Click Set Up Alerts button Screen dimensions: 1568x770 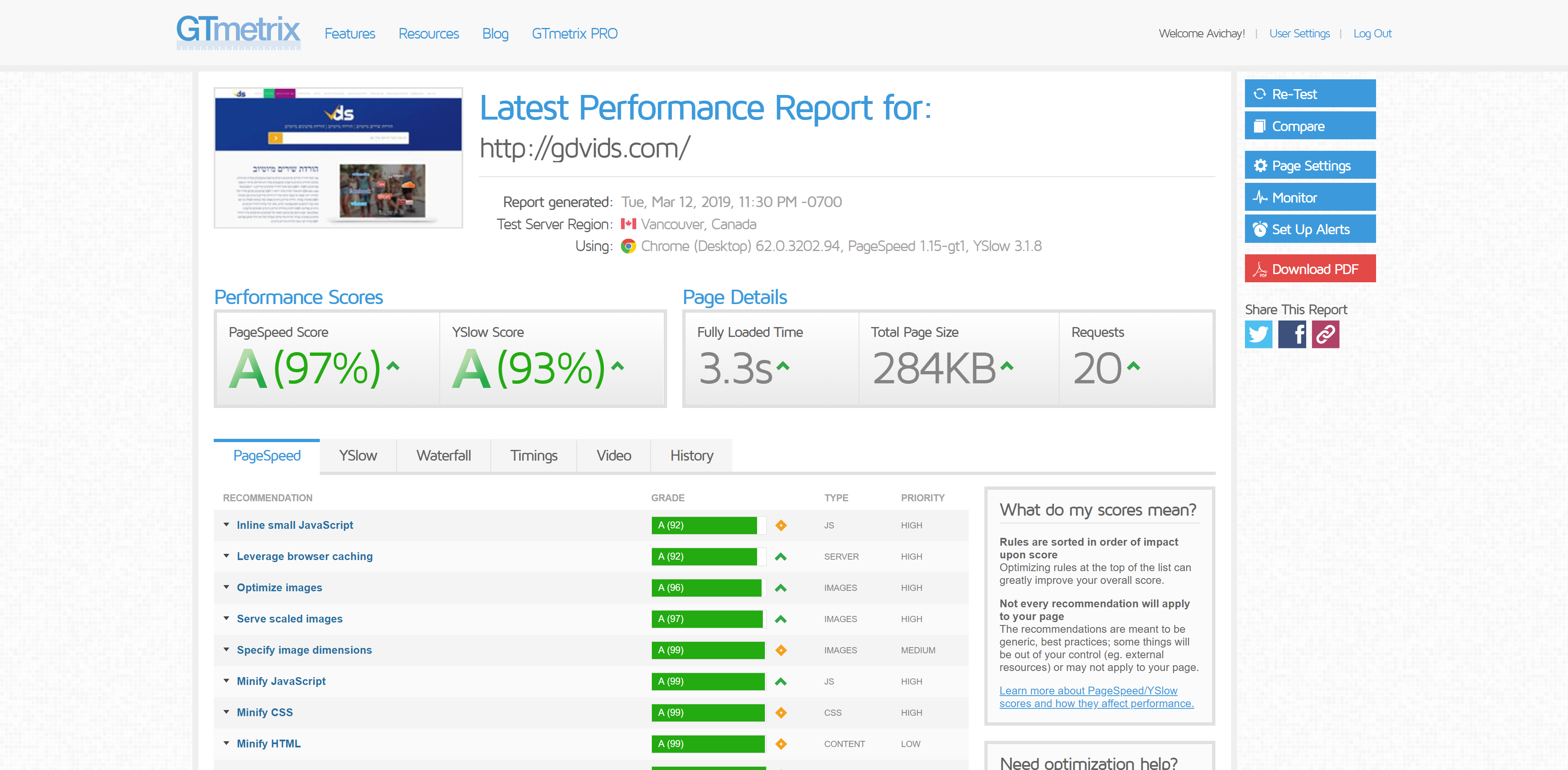pyautogui.click(x=1310, y=229)
